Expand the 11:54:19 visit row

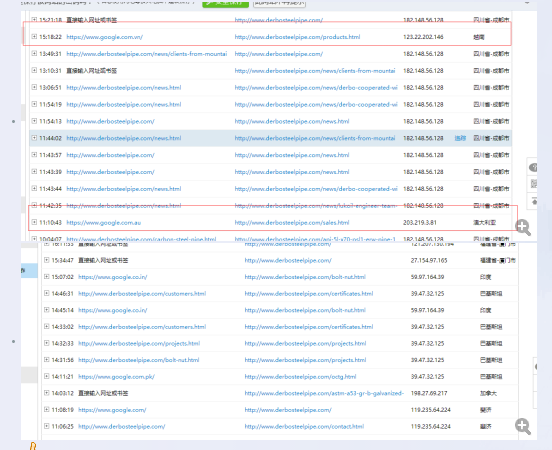pyautogui.click(x=34, y=104)
